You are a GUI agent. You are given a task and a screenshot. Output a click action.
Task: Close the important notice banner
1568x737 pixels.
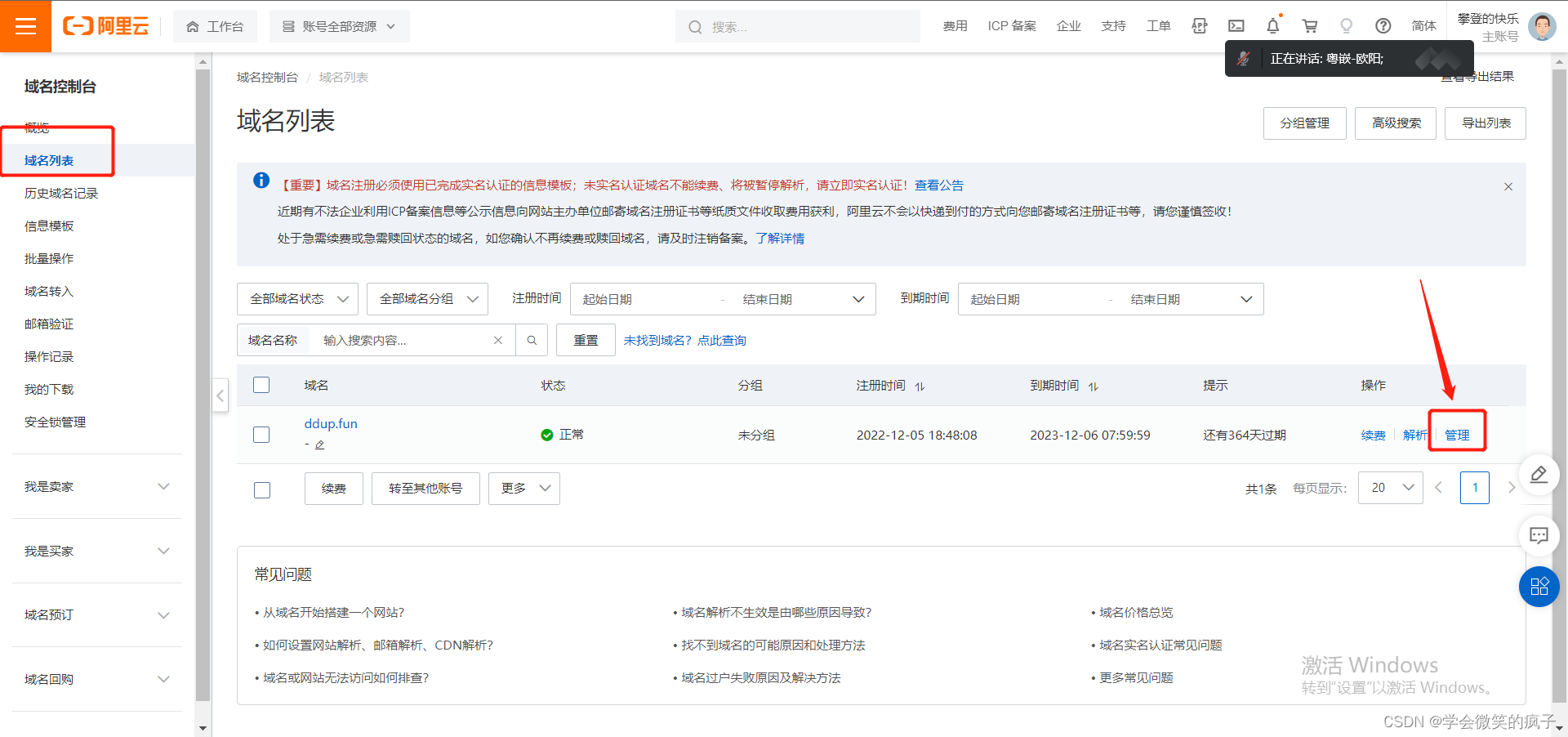(1508, 186)
